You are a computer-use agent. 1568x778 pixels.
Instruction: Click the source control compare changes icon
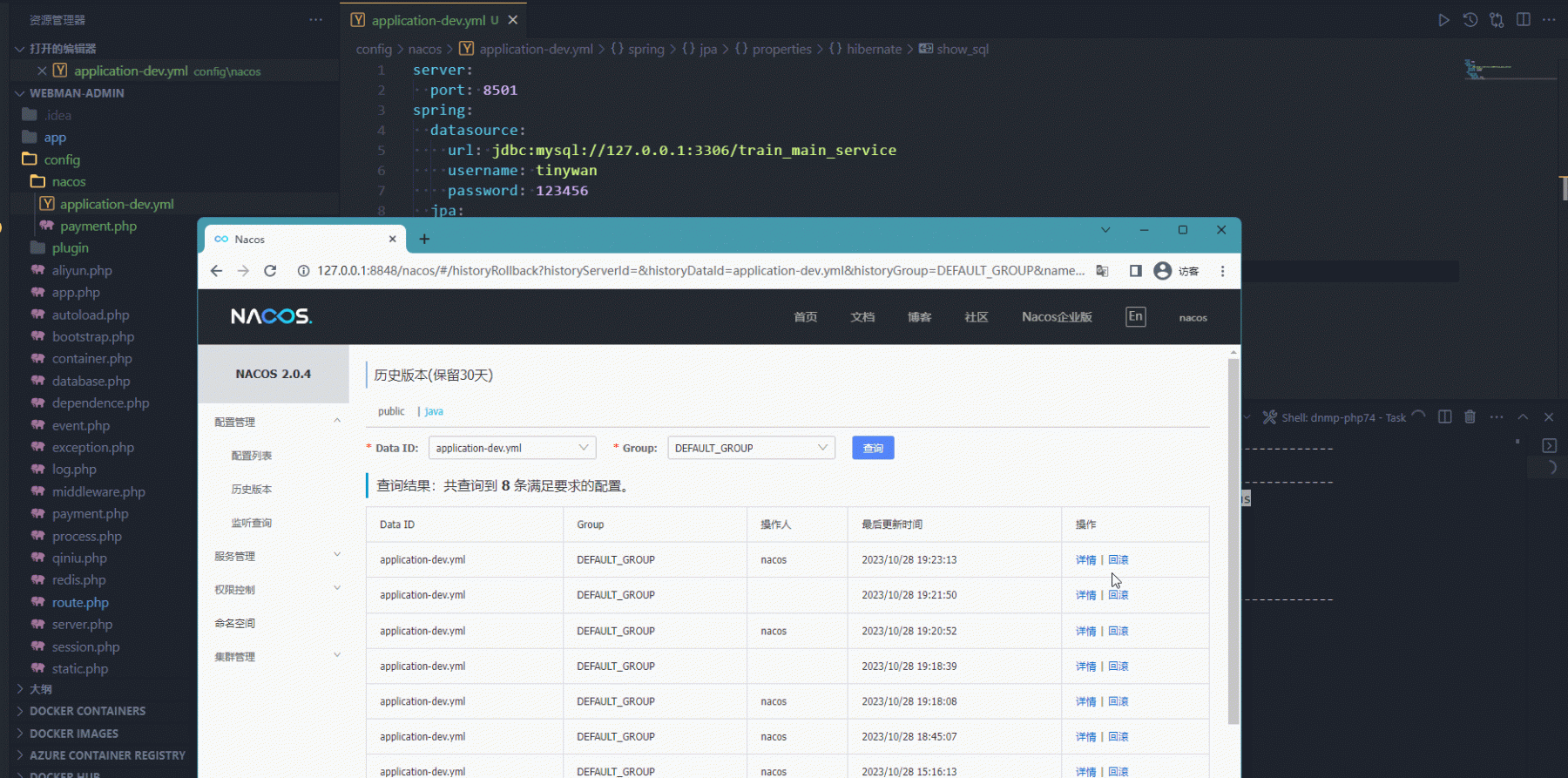(1497, 20)
